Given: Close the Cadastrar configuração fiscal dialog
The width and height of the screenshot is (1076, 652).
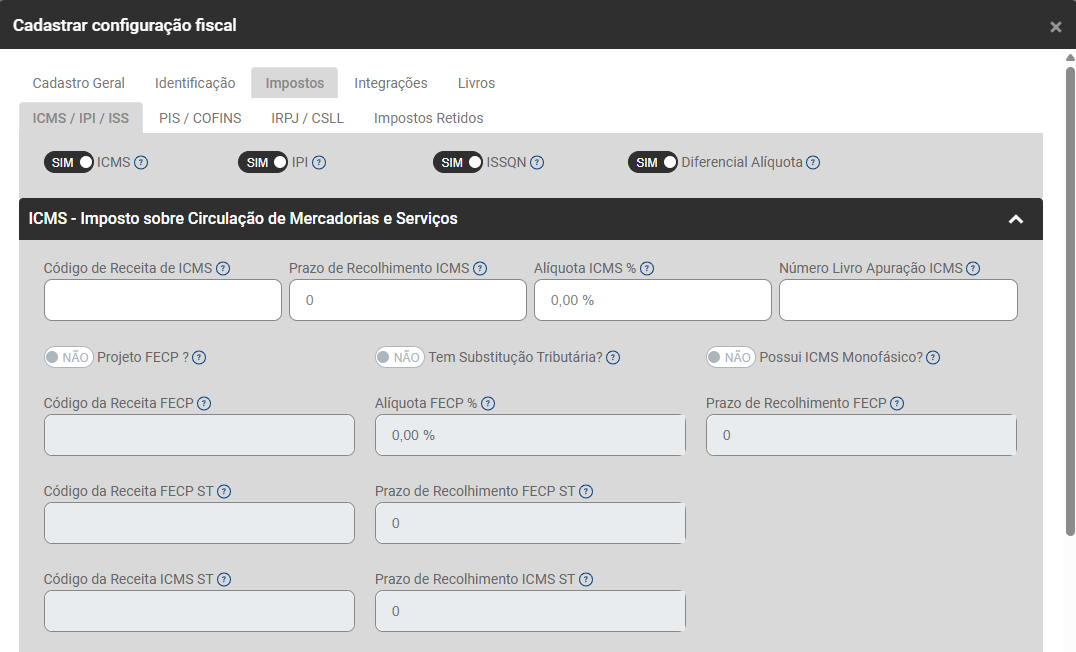Looking at the screenshot, I should (x=1056, y=27).
